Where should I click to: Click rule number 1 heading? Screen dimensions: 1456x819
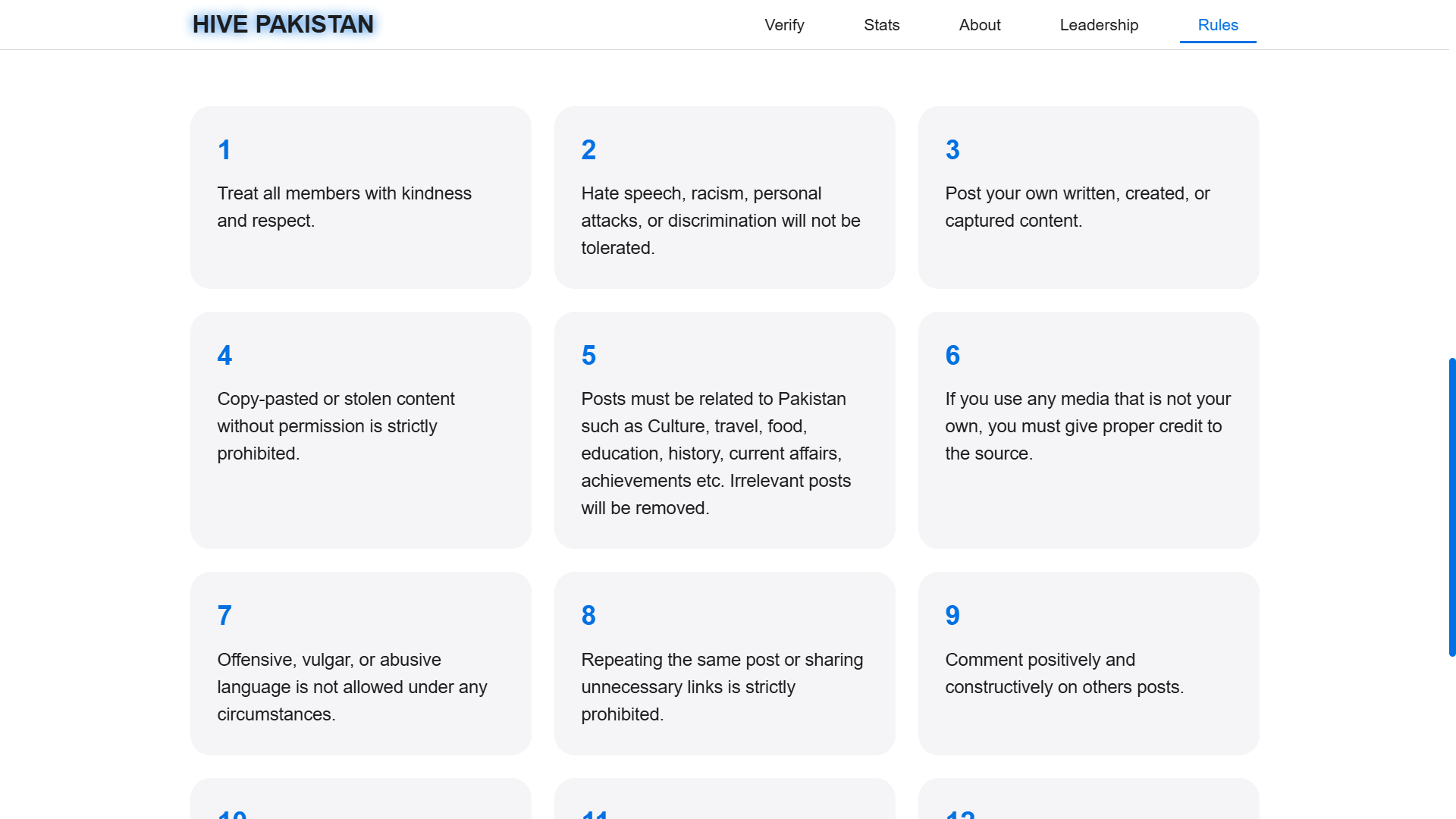pyautogui.click(x=224, y=149)
